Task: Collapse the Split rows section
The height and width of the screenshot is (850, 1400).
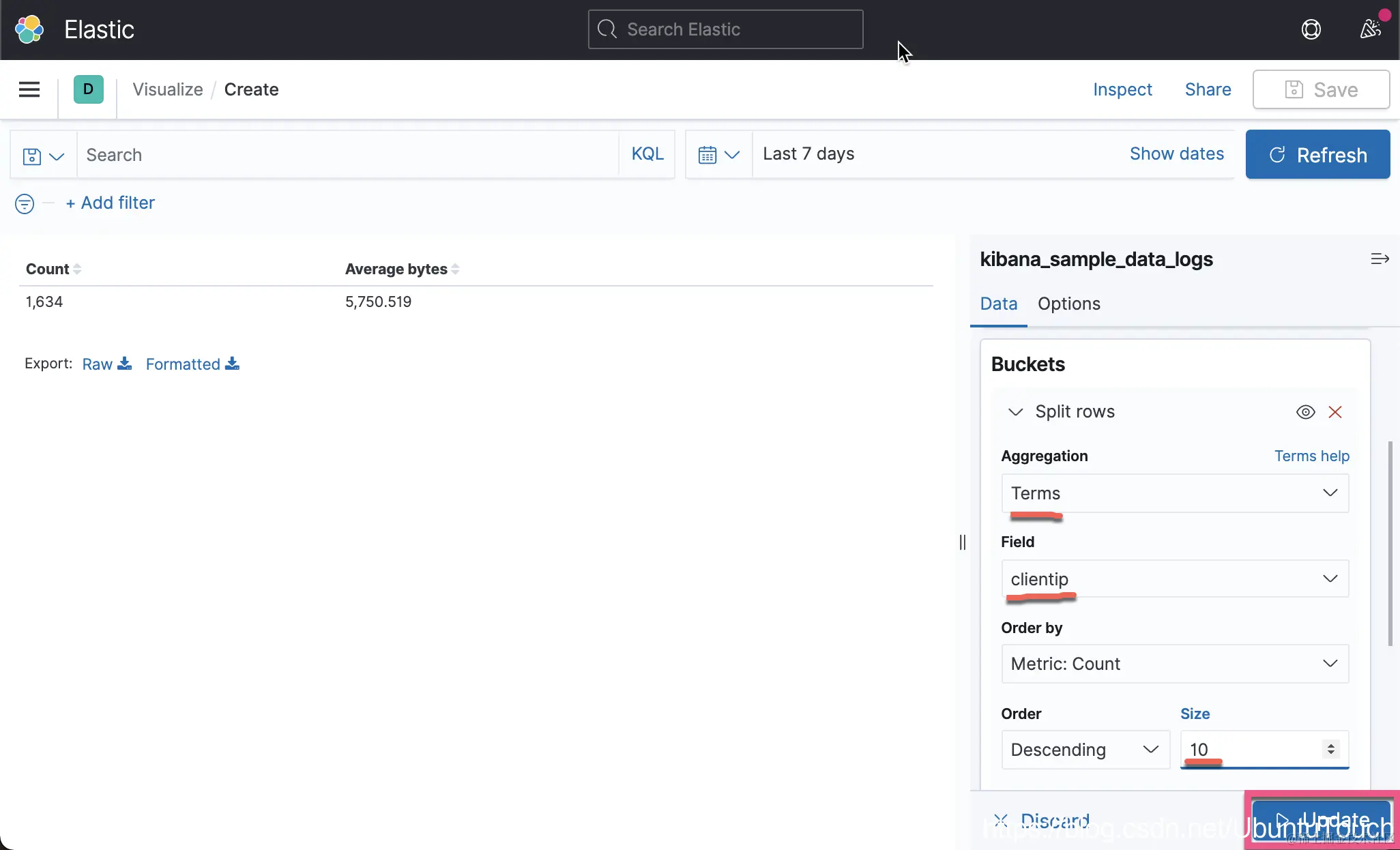Action: (1015, 412)
